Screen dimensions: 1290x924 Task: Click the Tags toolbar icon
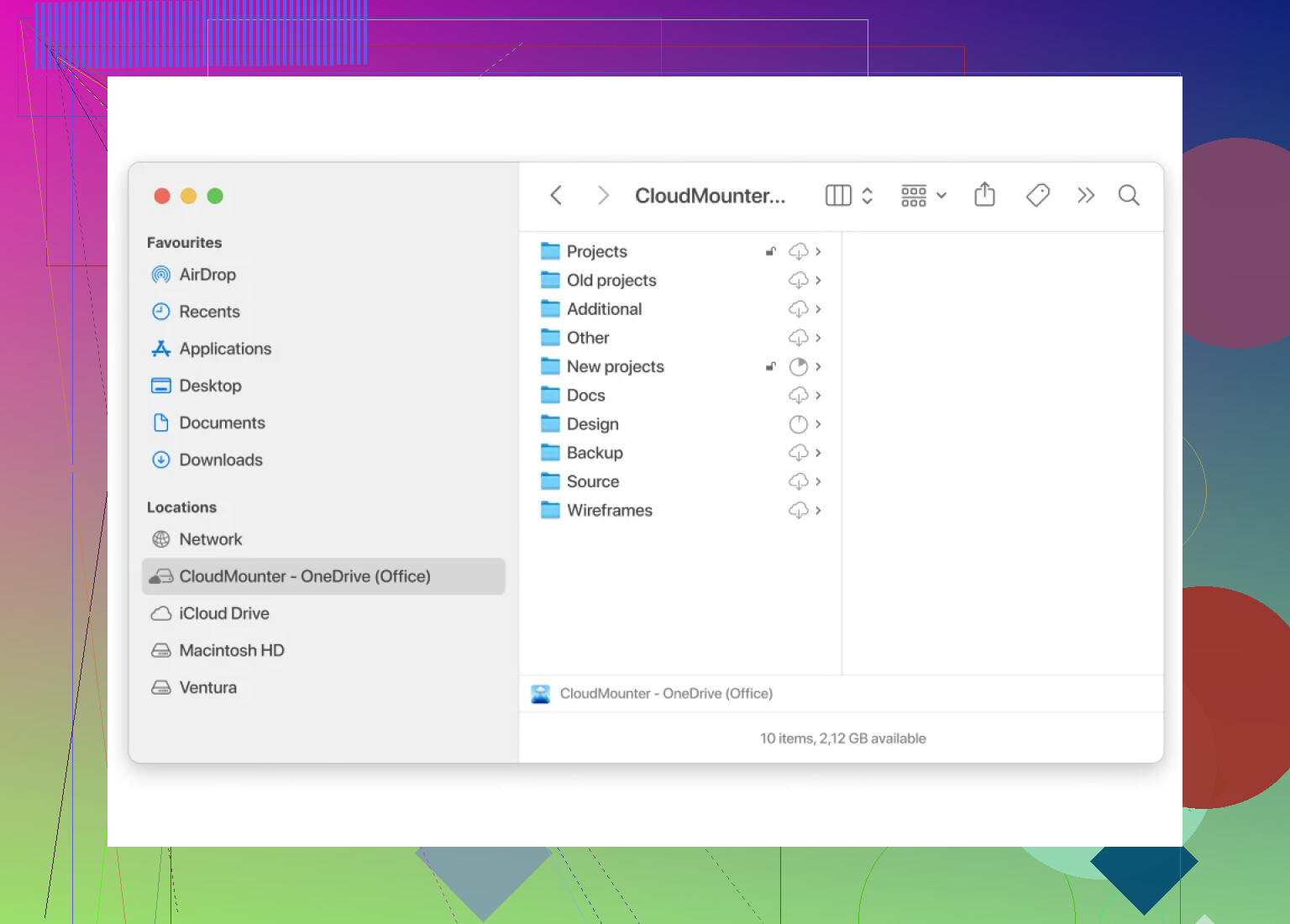coord(1038,196)
